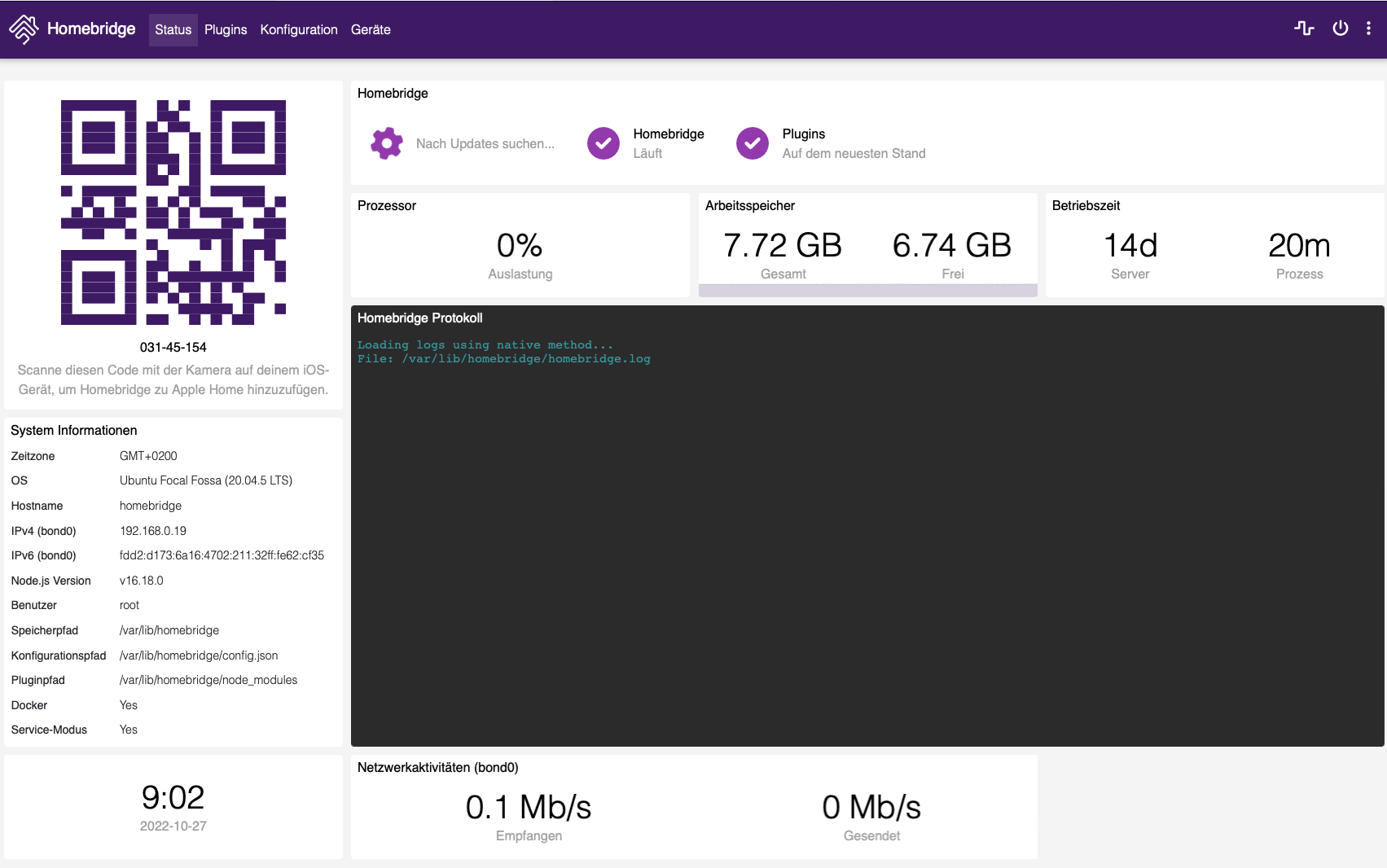Open the Konfiguration page

pos(299,29)
